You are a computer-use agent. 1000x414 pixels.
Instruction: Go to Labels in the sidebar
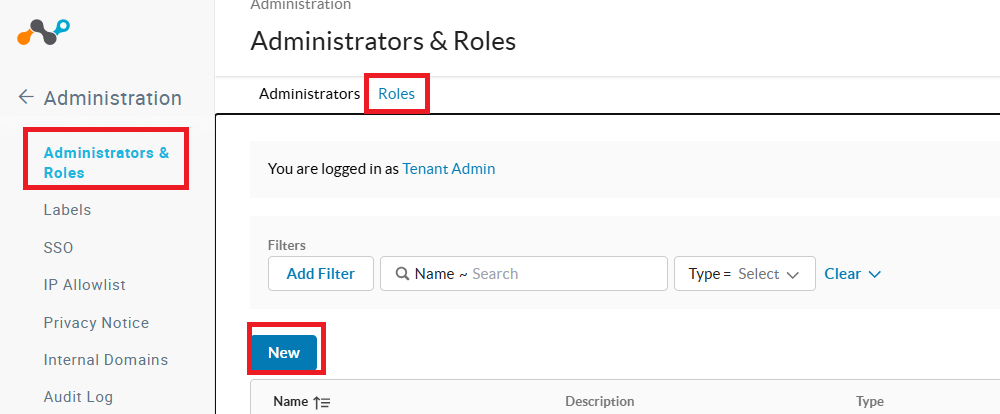67,210
